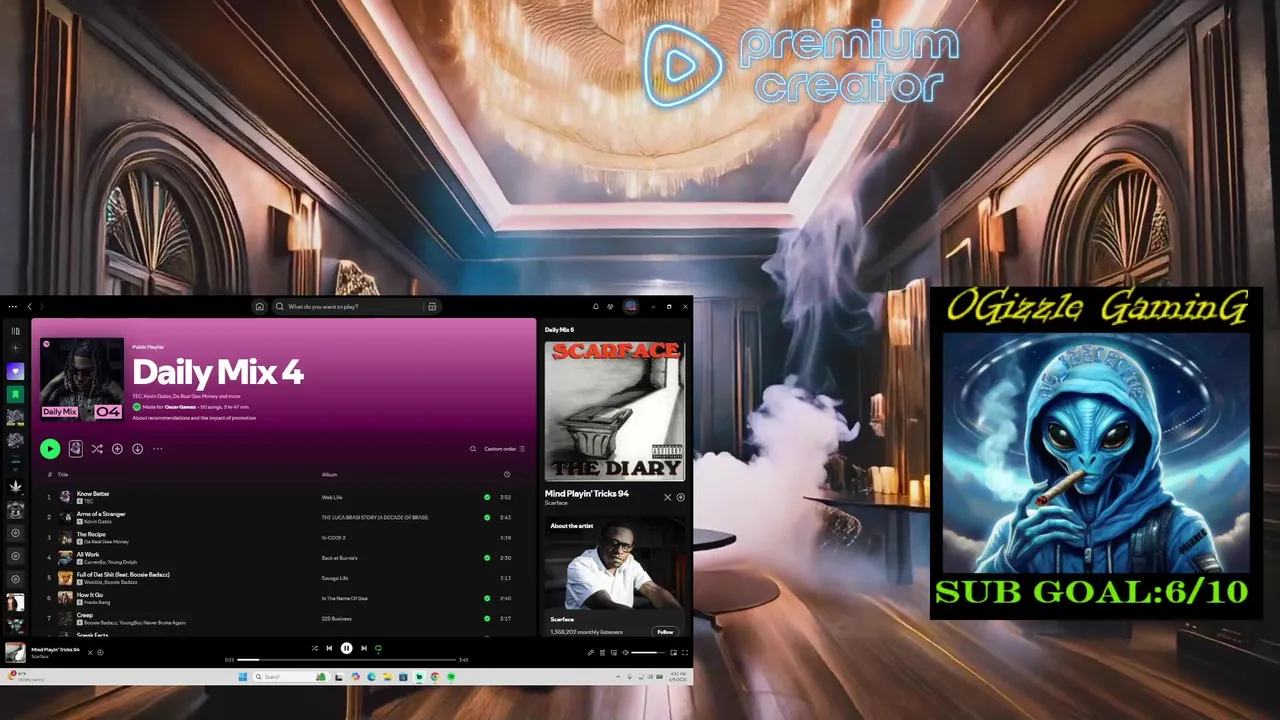
Task: Toggle saved checkmark for 'All Work'
Action: (487, 558)
